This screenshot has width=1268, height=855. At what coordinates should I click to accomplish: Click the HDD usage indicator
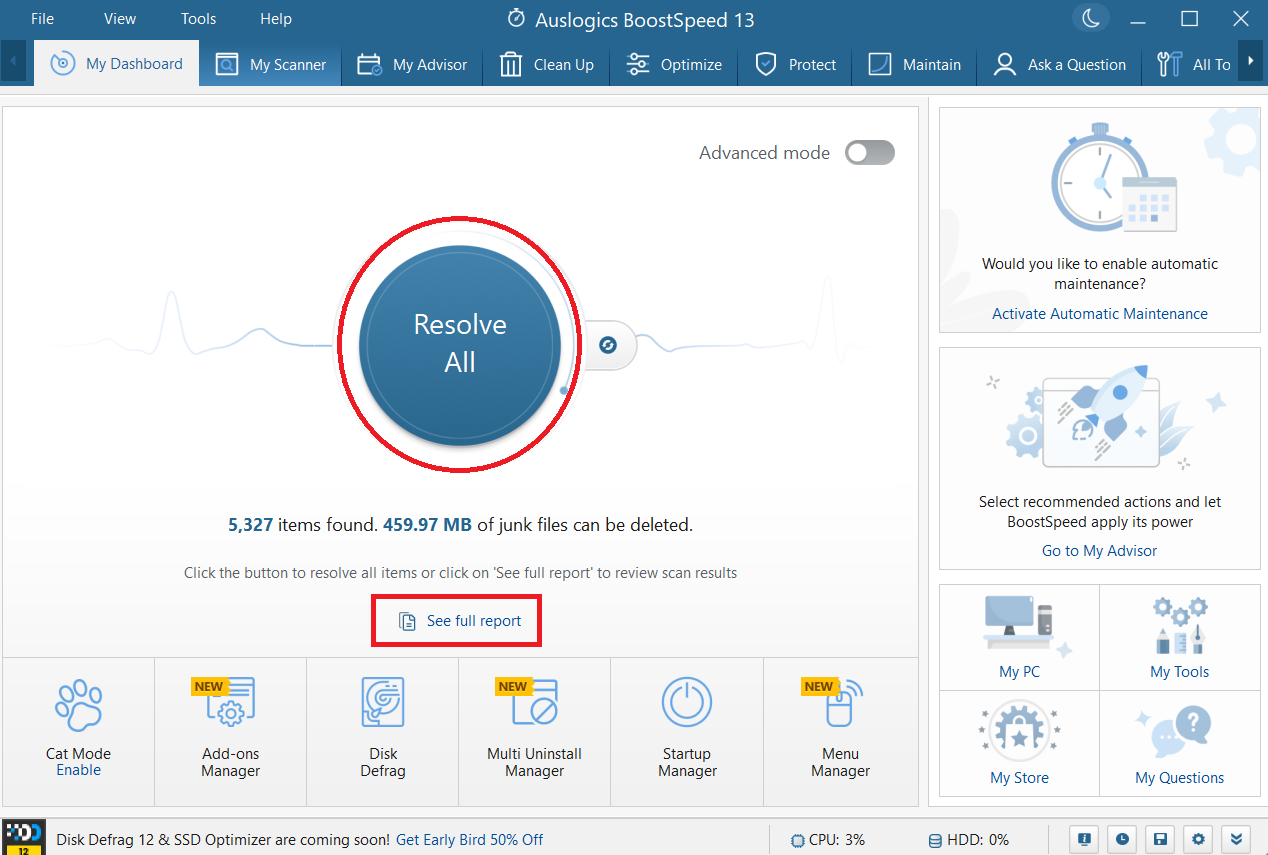click(x=969, y=840)
